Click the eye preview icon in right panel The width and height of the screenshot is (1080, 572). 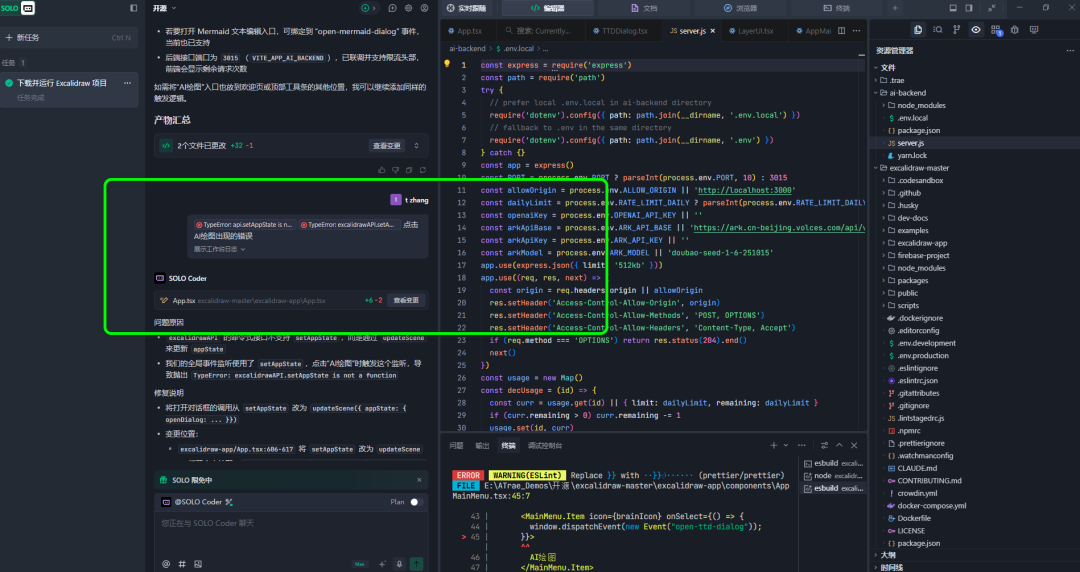click(976, 30)
